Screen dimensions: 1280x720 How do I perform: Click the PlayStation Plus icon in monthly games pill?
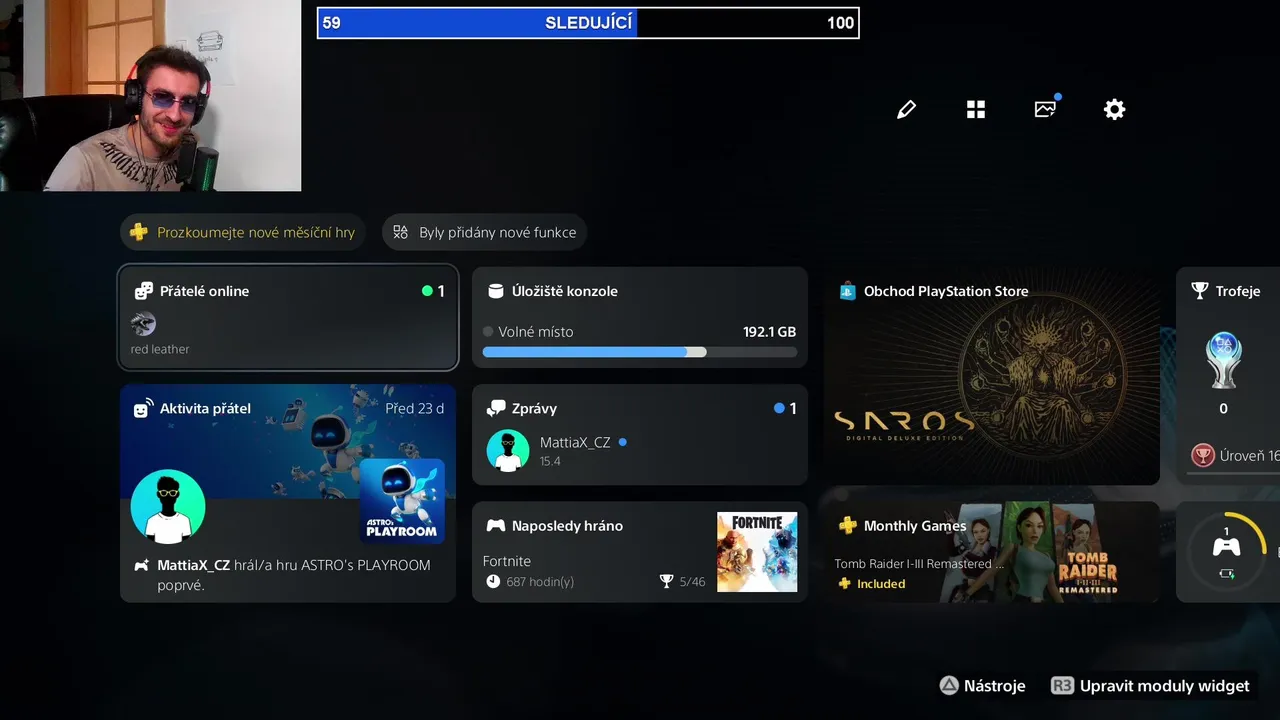(139, 232)
